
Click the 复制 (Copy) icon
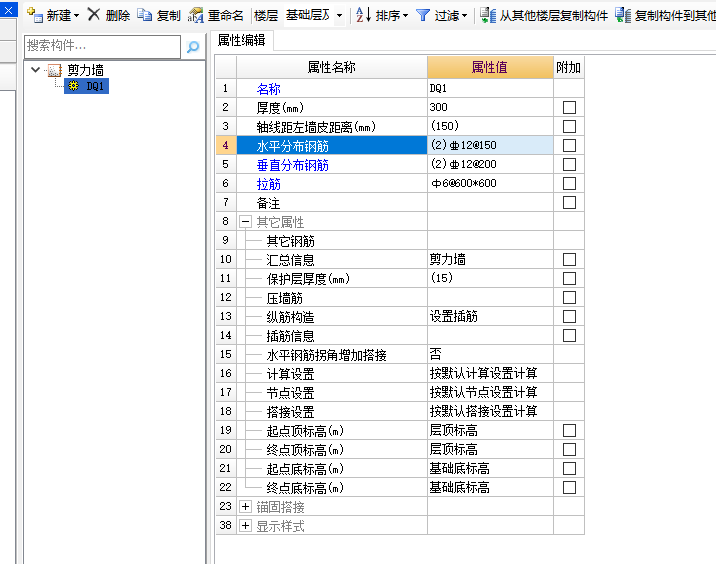click(145, 15)
